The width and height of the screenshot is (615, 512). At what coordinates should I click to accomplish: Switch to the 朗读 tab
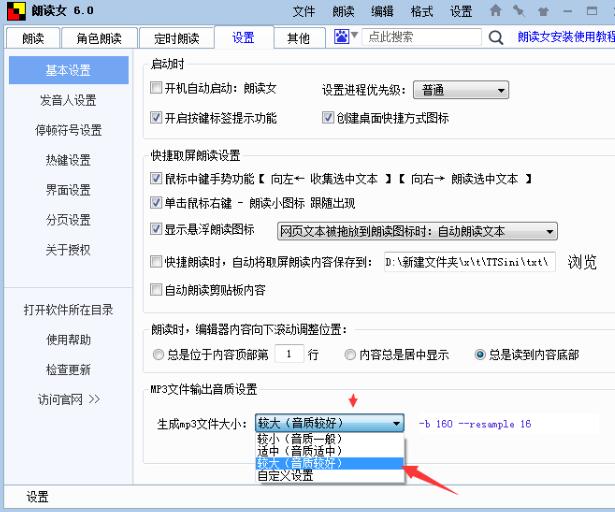[x=33, y=38]
